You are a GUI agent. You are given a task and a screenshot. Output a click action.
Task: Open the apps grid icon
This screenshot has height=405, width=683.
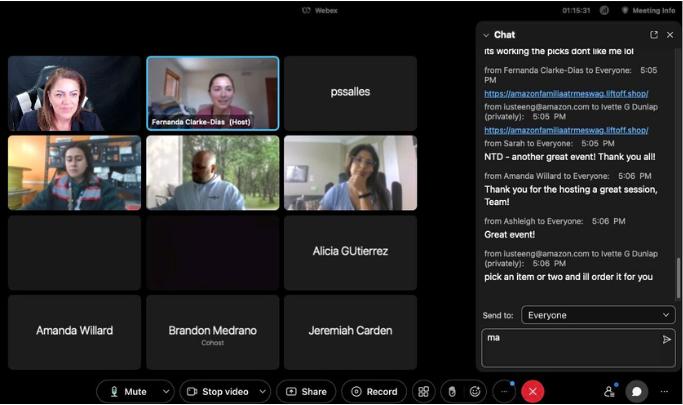coord(423,392)
